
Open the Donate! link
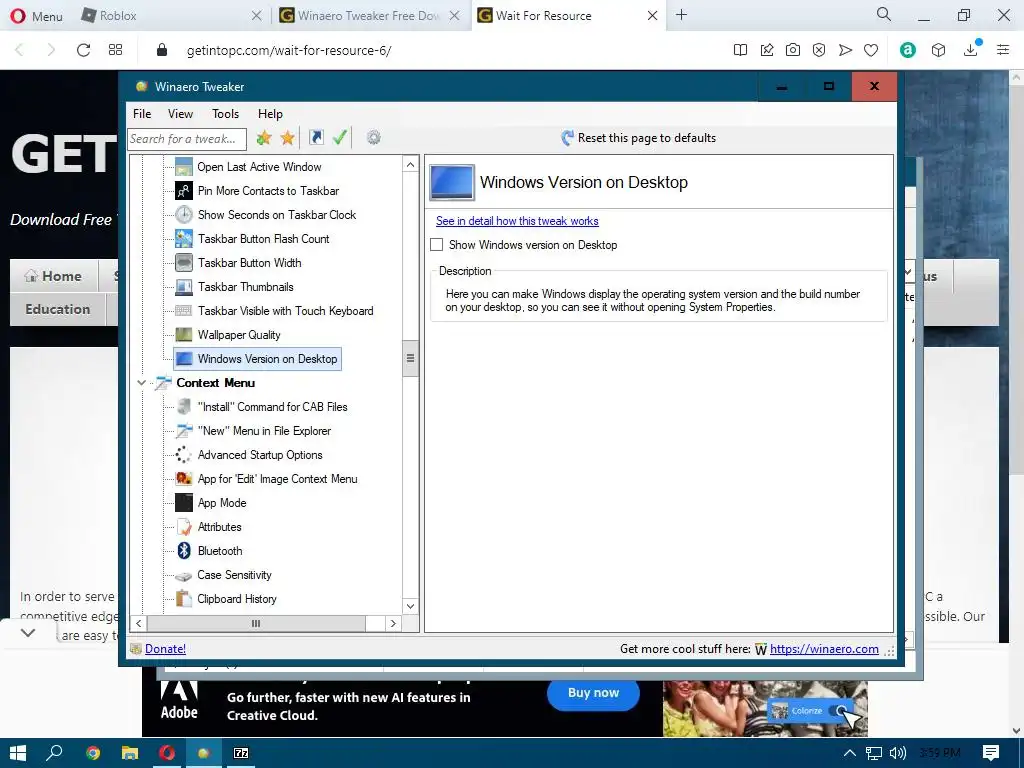click(x=165, y=648)
